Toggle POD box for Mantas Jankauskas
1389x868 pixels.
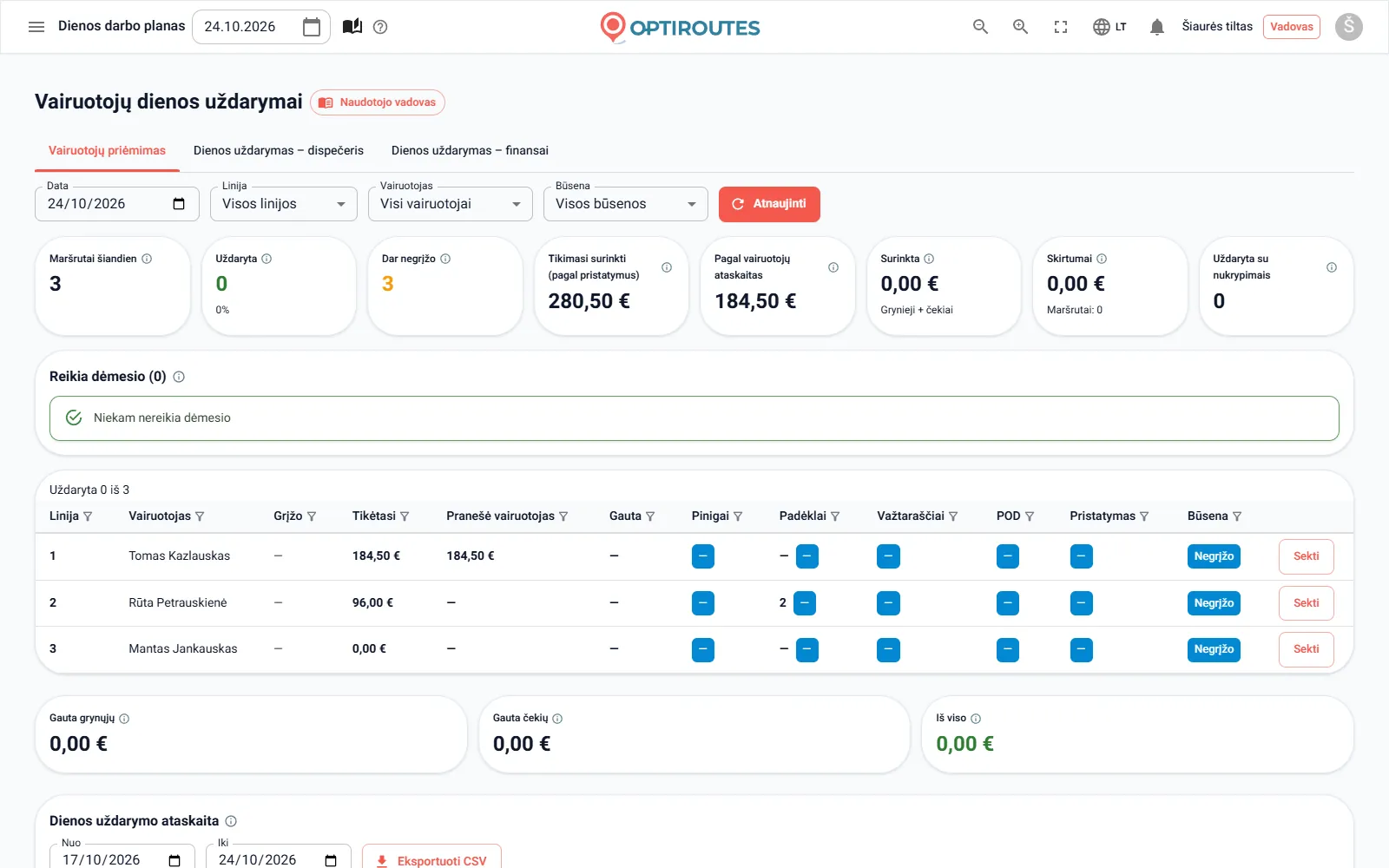[x=1008, y=649]
